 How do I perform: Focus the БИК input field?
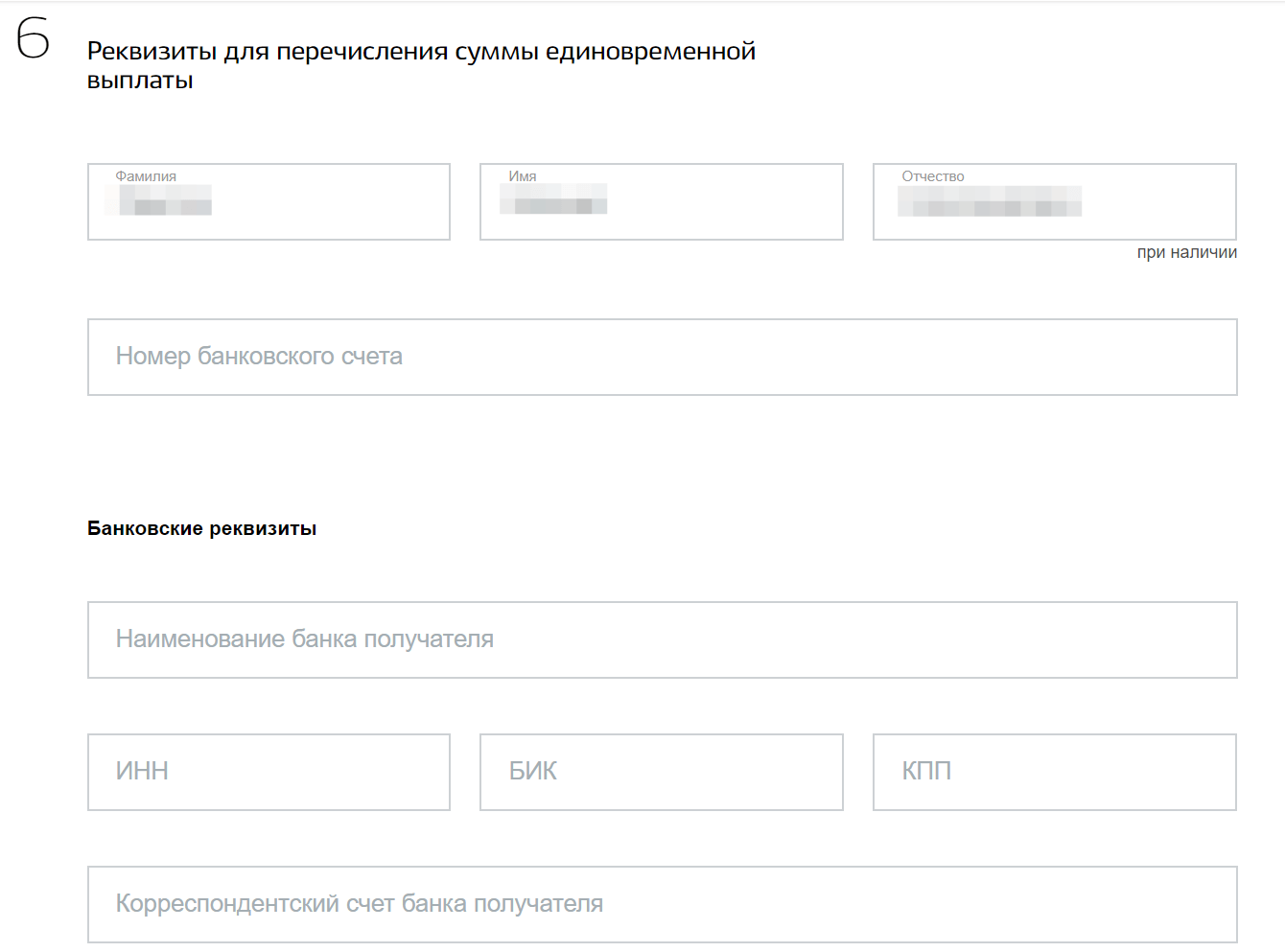click(x=662, y=772)
